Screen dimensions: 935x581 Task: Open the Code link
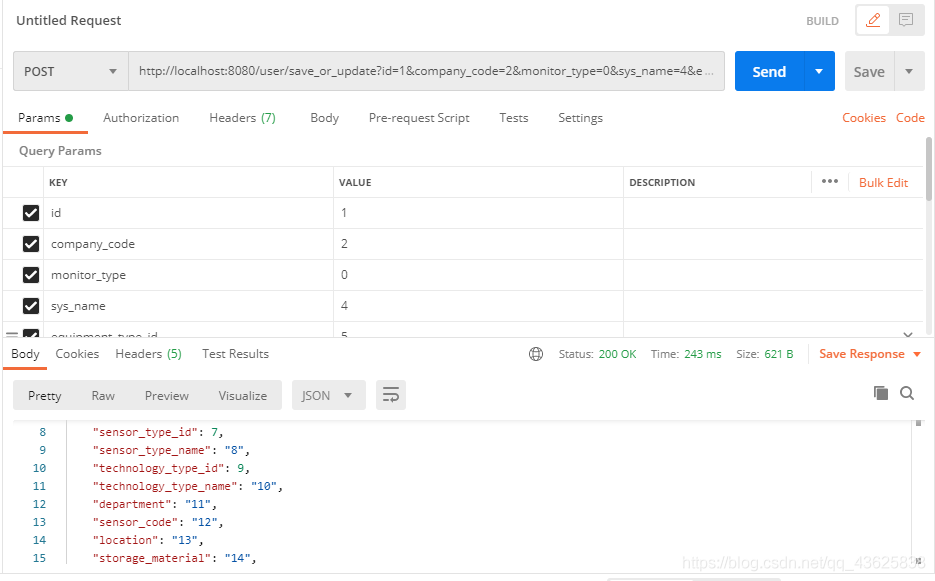coord(910,118)
